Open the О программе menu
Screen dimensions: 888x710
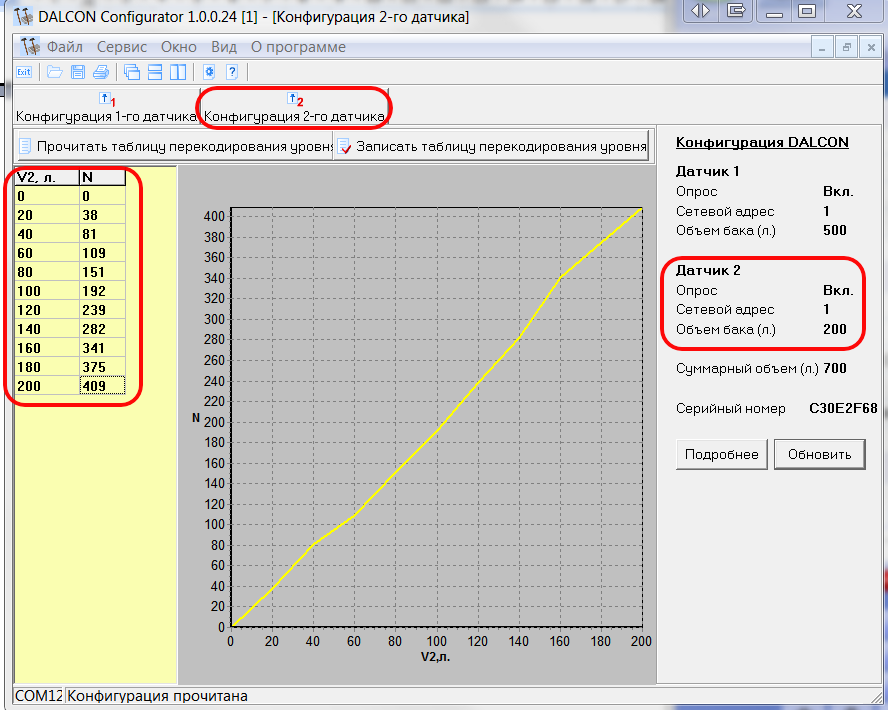point(298,47)
